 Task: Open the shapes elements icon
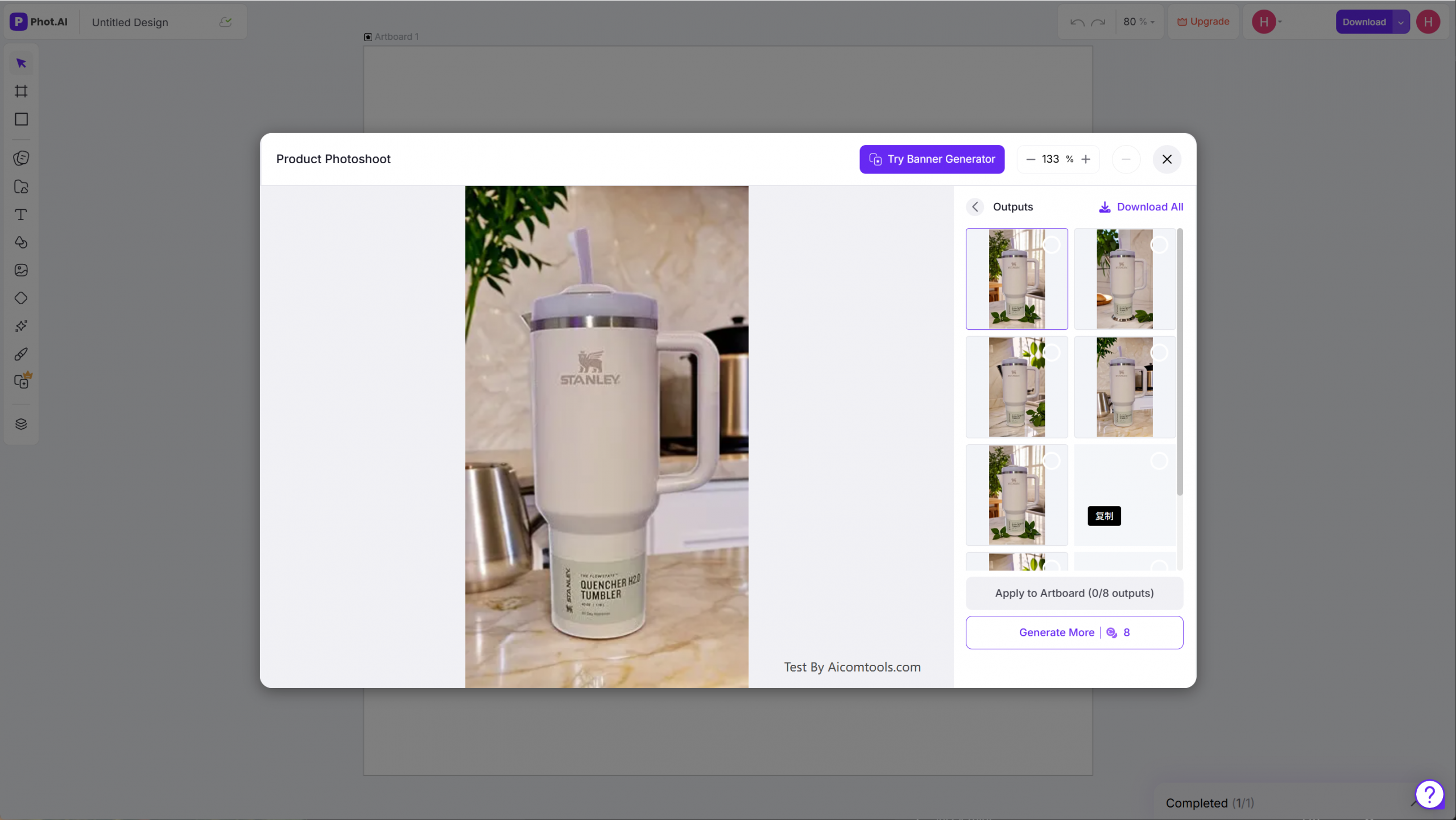click(21, 242)
